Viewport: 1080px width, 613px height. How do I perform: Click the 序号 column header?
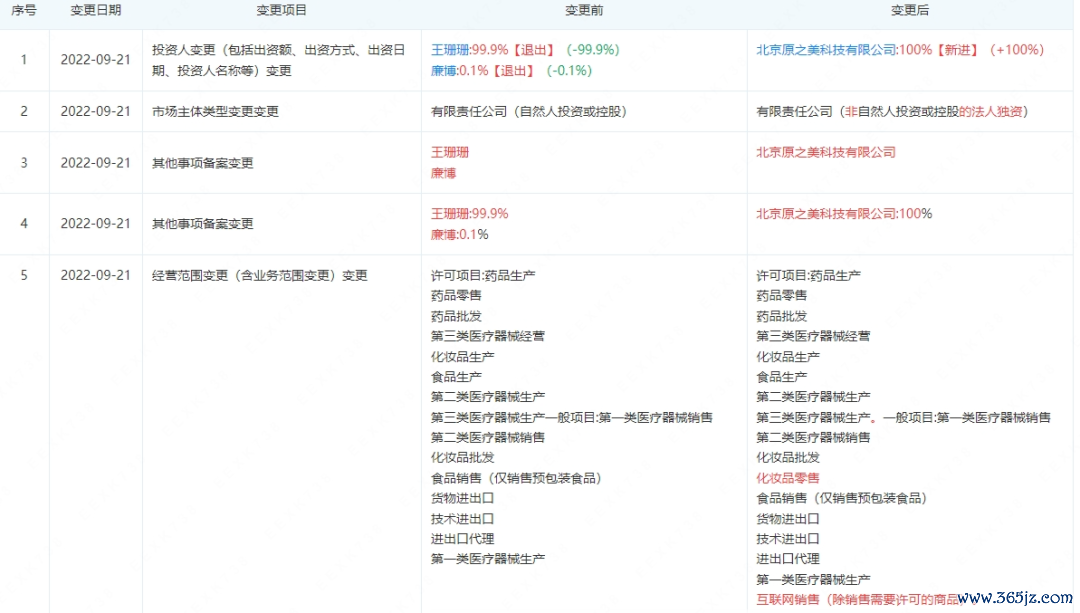(24, 11)
